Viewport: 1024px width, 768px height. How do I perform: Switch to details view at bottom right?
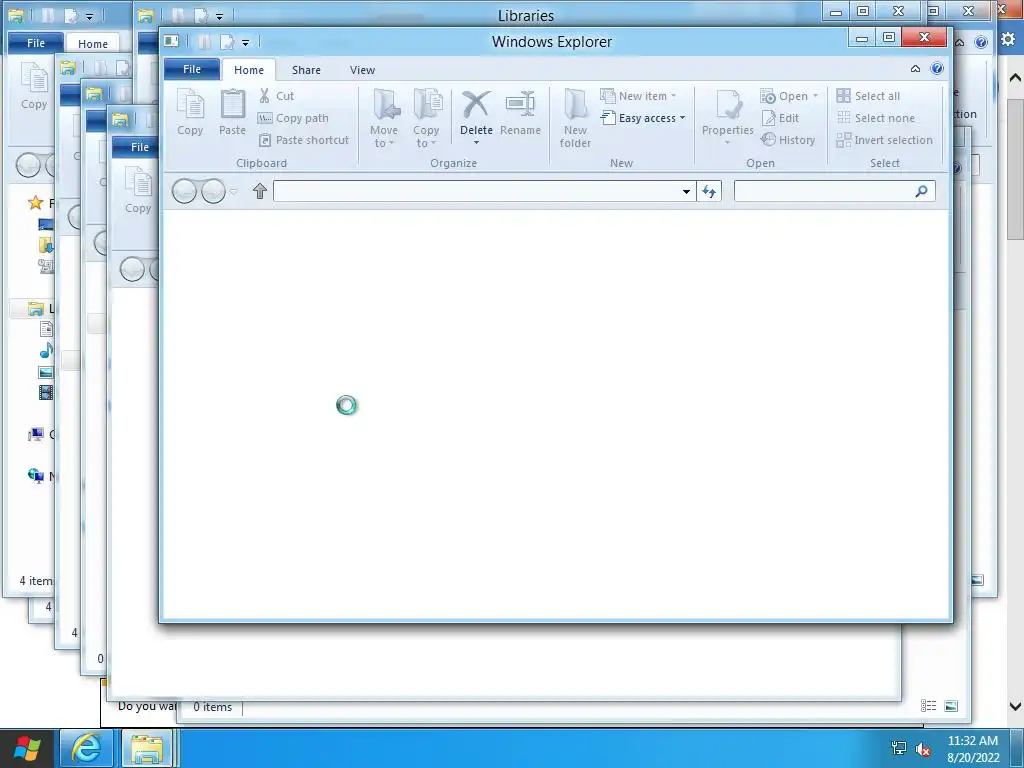coord(929,706)
